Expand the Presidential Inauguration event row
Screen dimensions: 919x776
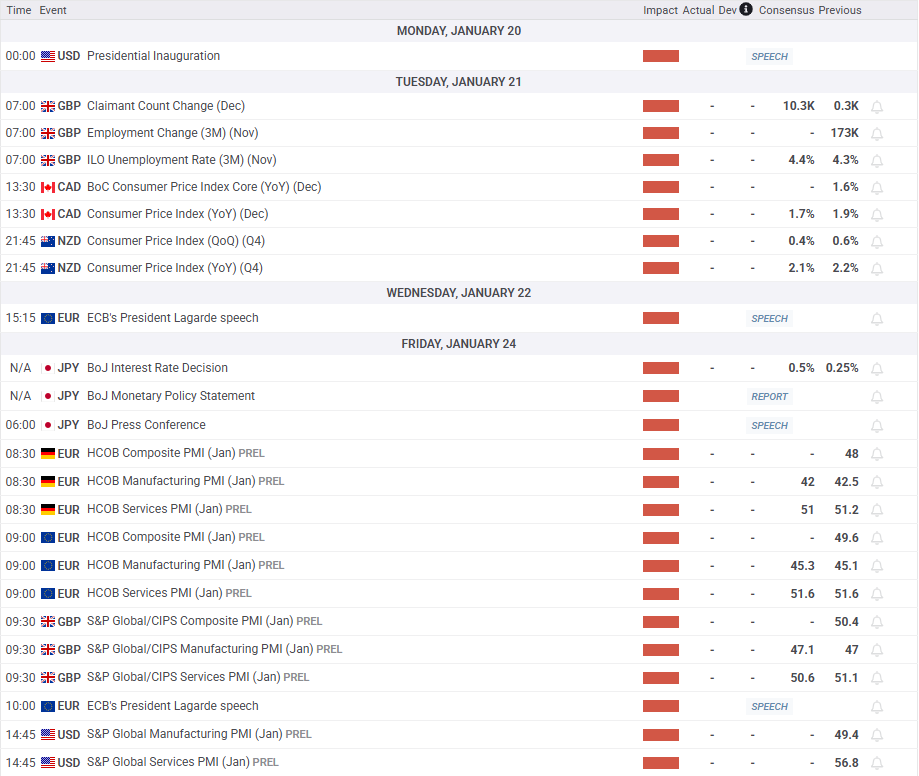point(153,57)
